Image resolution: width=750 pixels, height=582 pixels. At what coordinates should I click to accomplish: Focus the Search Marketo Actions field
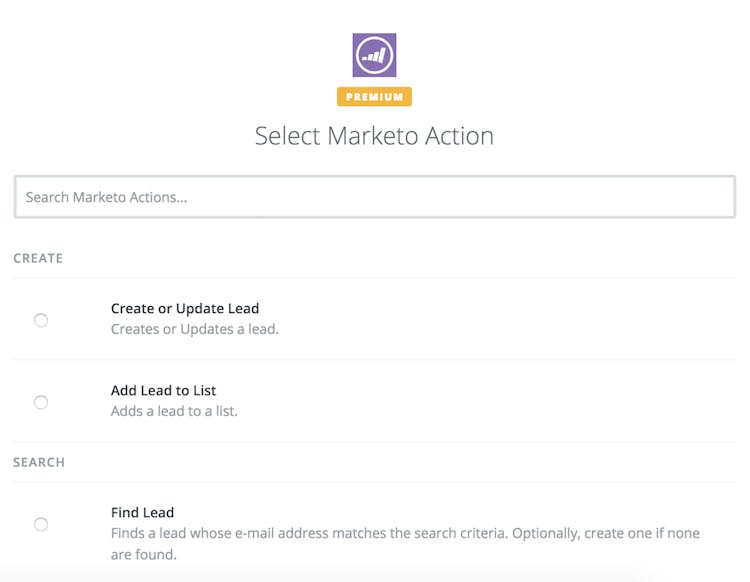[x=374, y=197]
